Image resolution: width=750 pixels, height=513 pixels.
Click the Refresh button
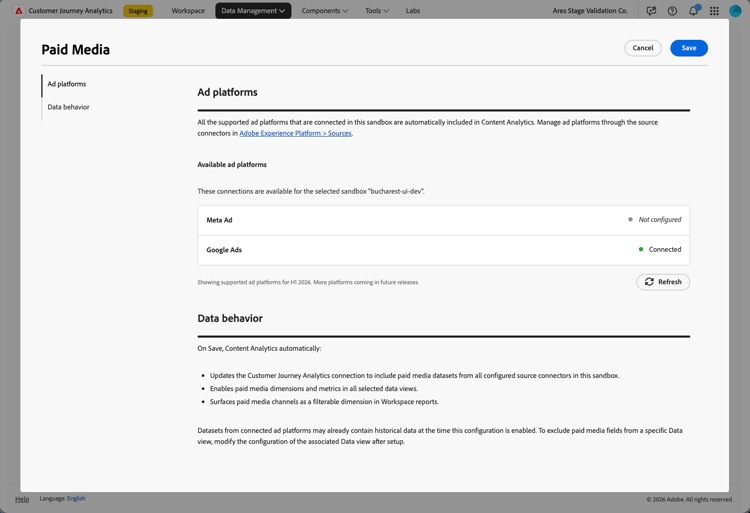pyautogui.click(x=663, y=282)
